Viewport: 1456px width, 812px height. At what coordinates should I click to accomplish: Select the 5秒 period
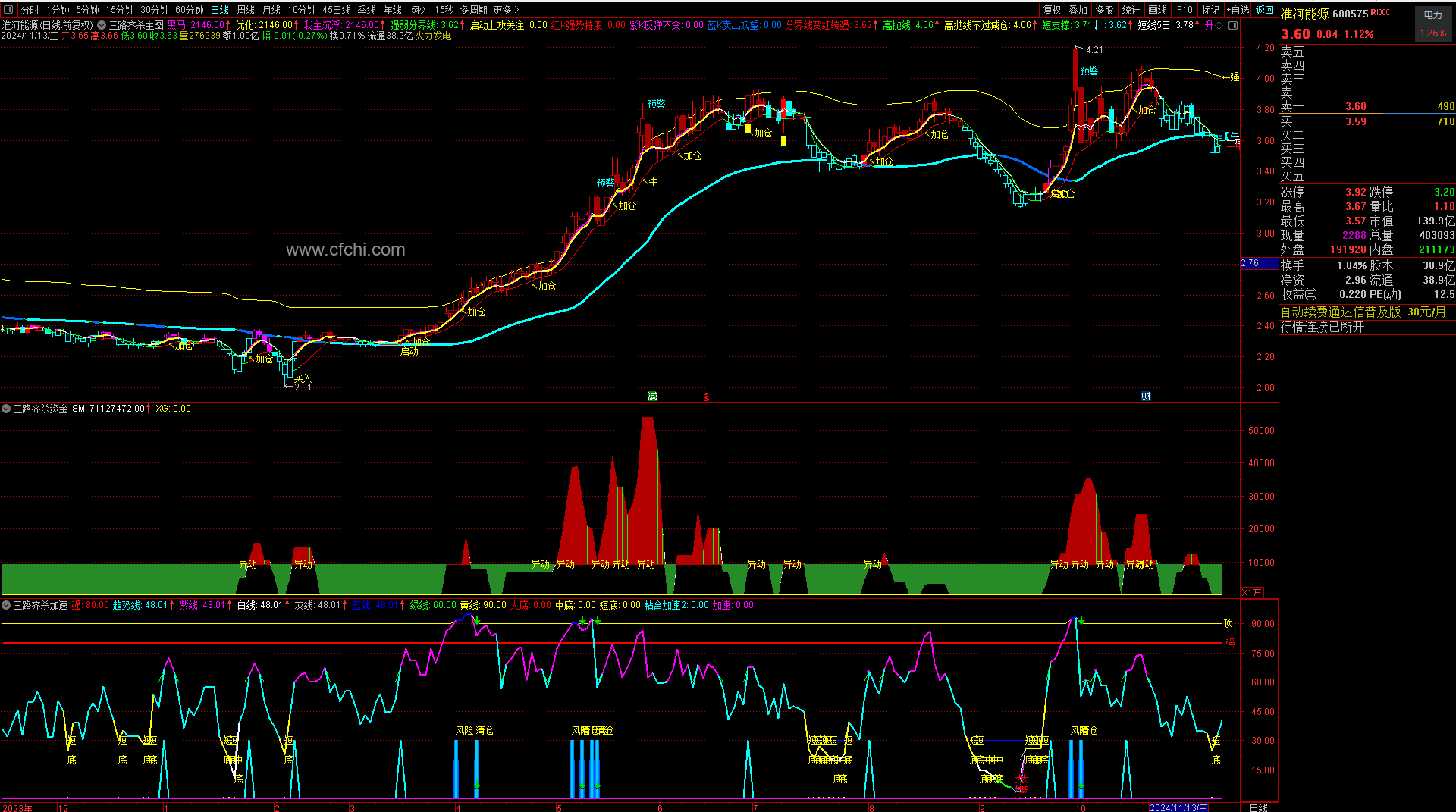point(418,10)
